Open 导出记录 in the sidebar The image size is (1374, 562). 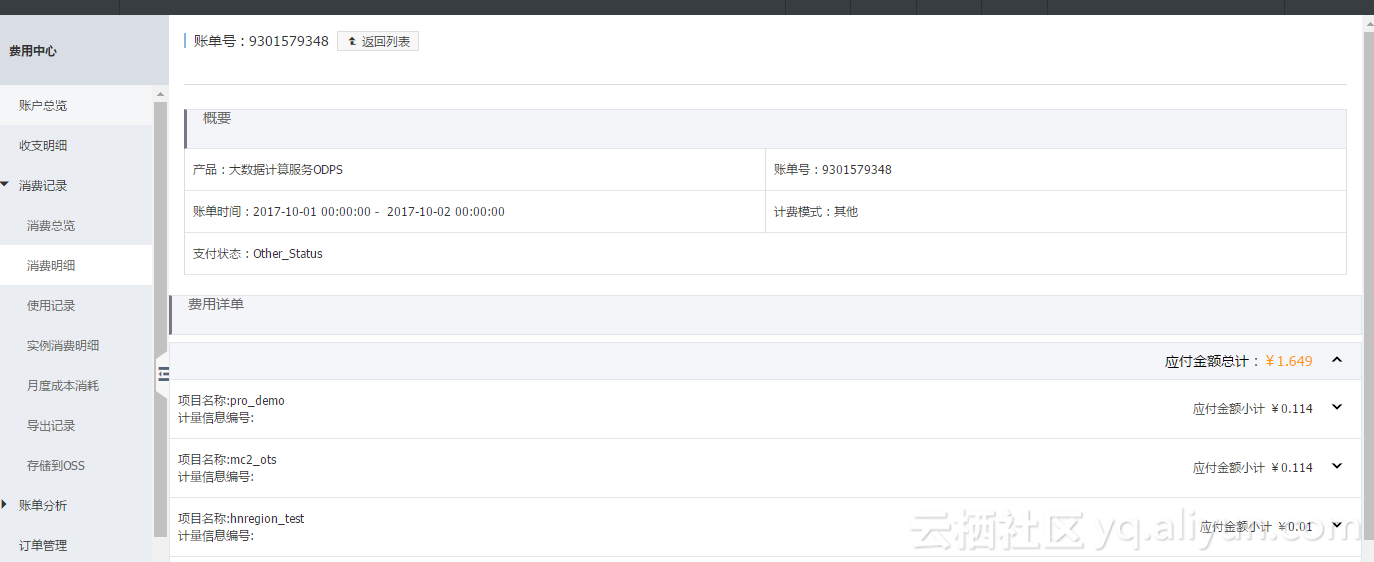76,425
